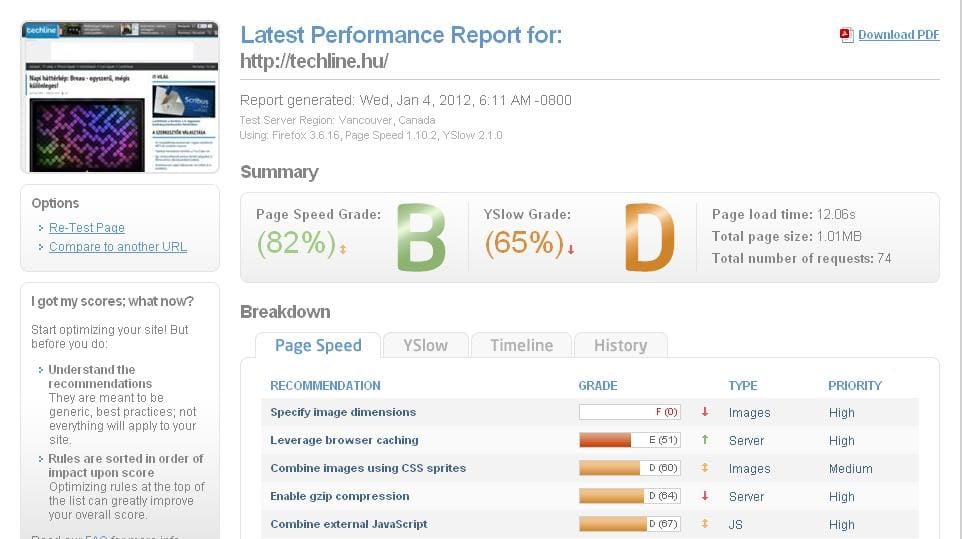The height and width of the screenshot is (539, 962).
Task: Open the History tab
Action: 620,345
